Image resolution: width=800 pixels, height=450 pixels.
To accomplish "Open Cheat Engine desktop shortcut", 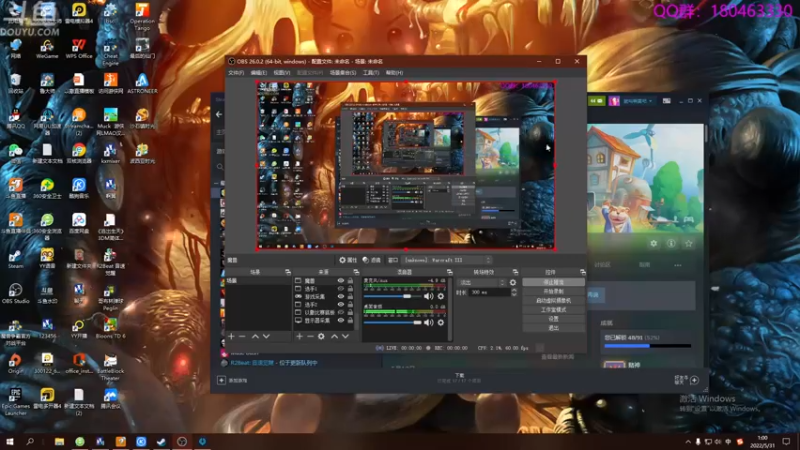I will pos(110,51).
